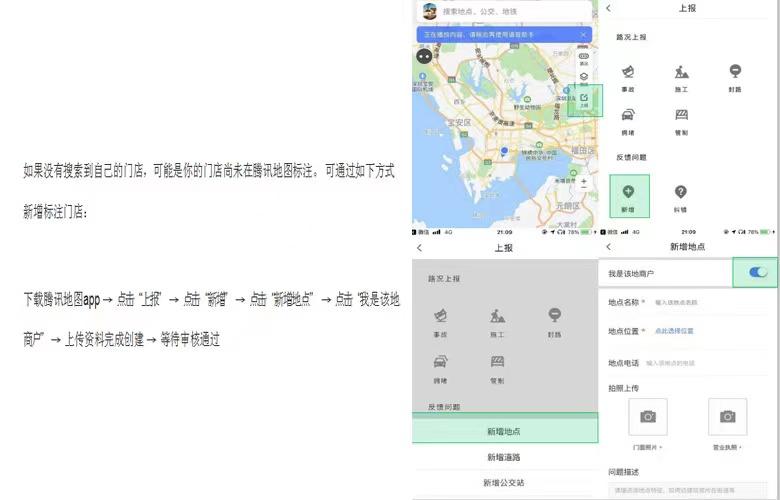
Task: Toggle the 路况 traffic layer button on the map
Action: (584, 59)
